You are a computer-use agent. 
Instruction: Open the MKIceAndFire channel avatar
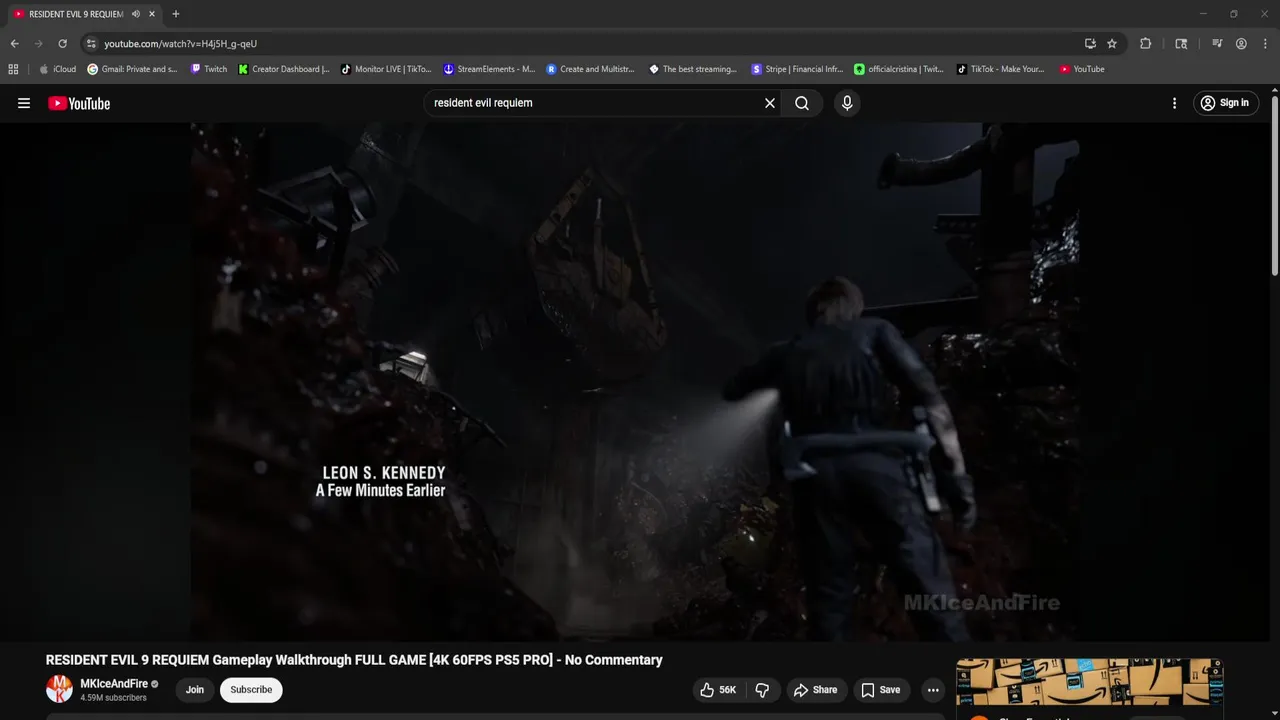click(59, 689)
